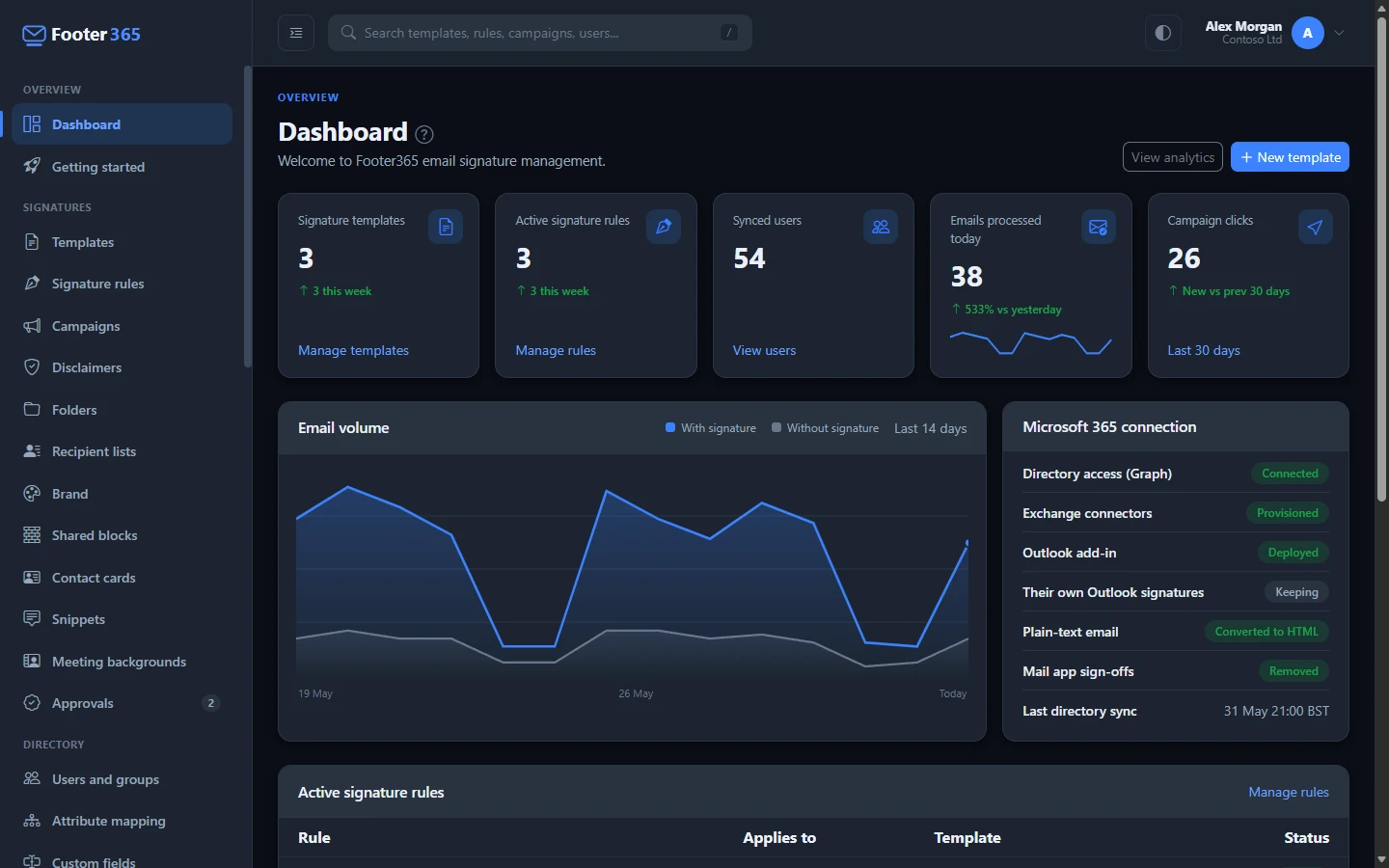
Task: Click the Converted to HTML badge
Action: click(x=1266, y=632)
